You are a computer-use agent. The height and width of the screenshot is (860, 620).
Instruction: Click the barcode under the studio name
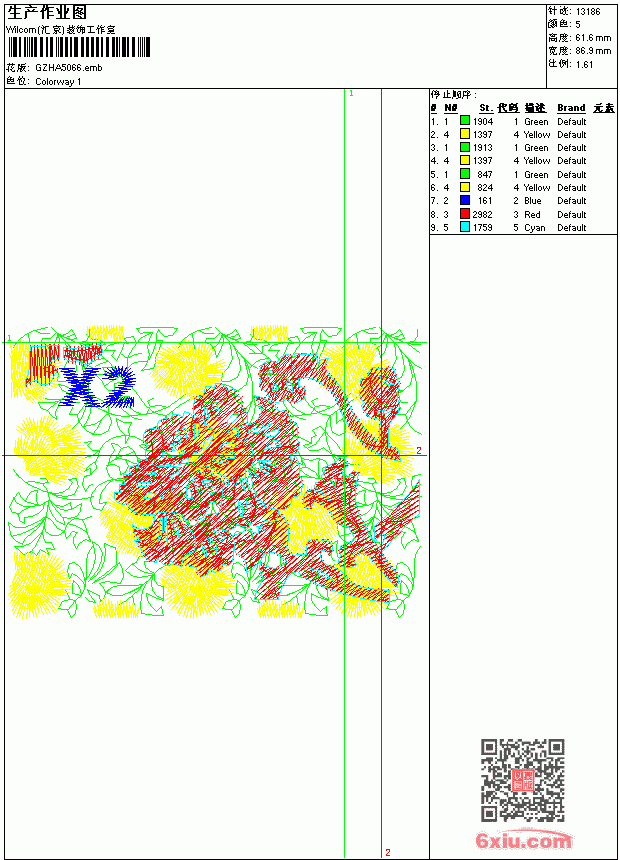click(x=78, y=47)
